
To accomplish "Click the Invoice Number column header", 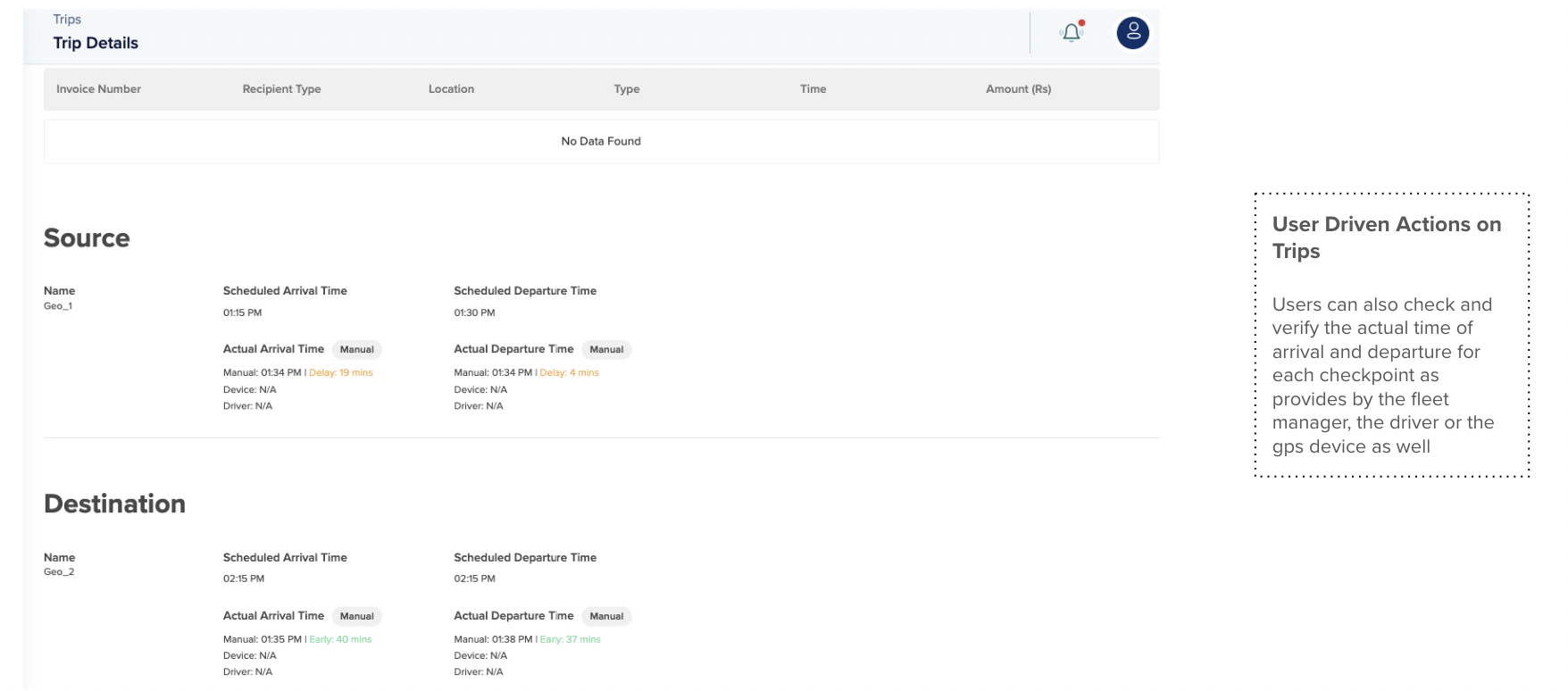I will coord(98,89).
